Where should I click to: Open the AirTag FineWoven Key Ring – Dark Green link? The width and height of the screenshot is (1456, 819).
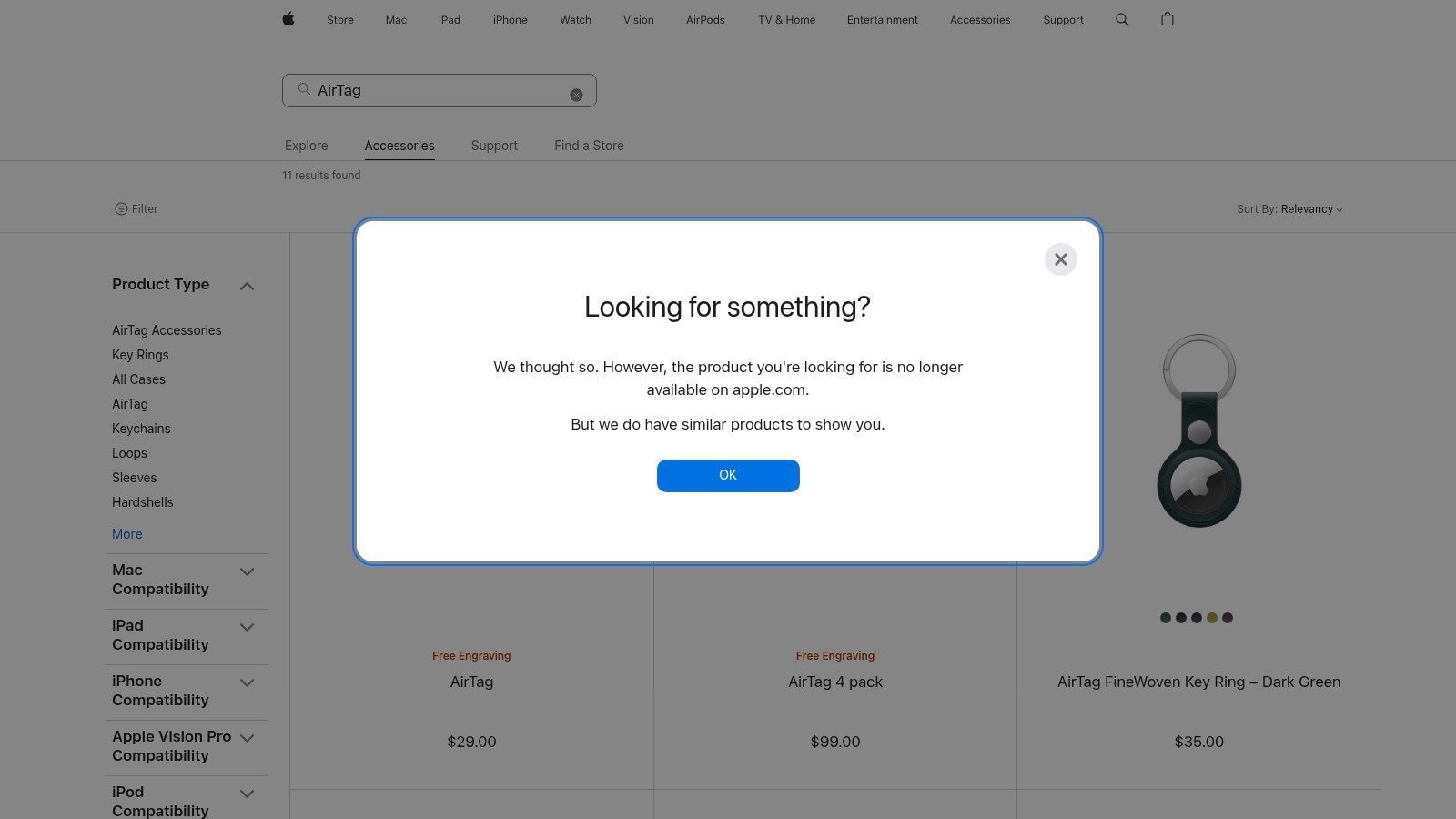(1199, 682)
